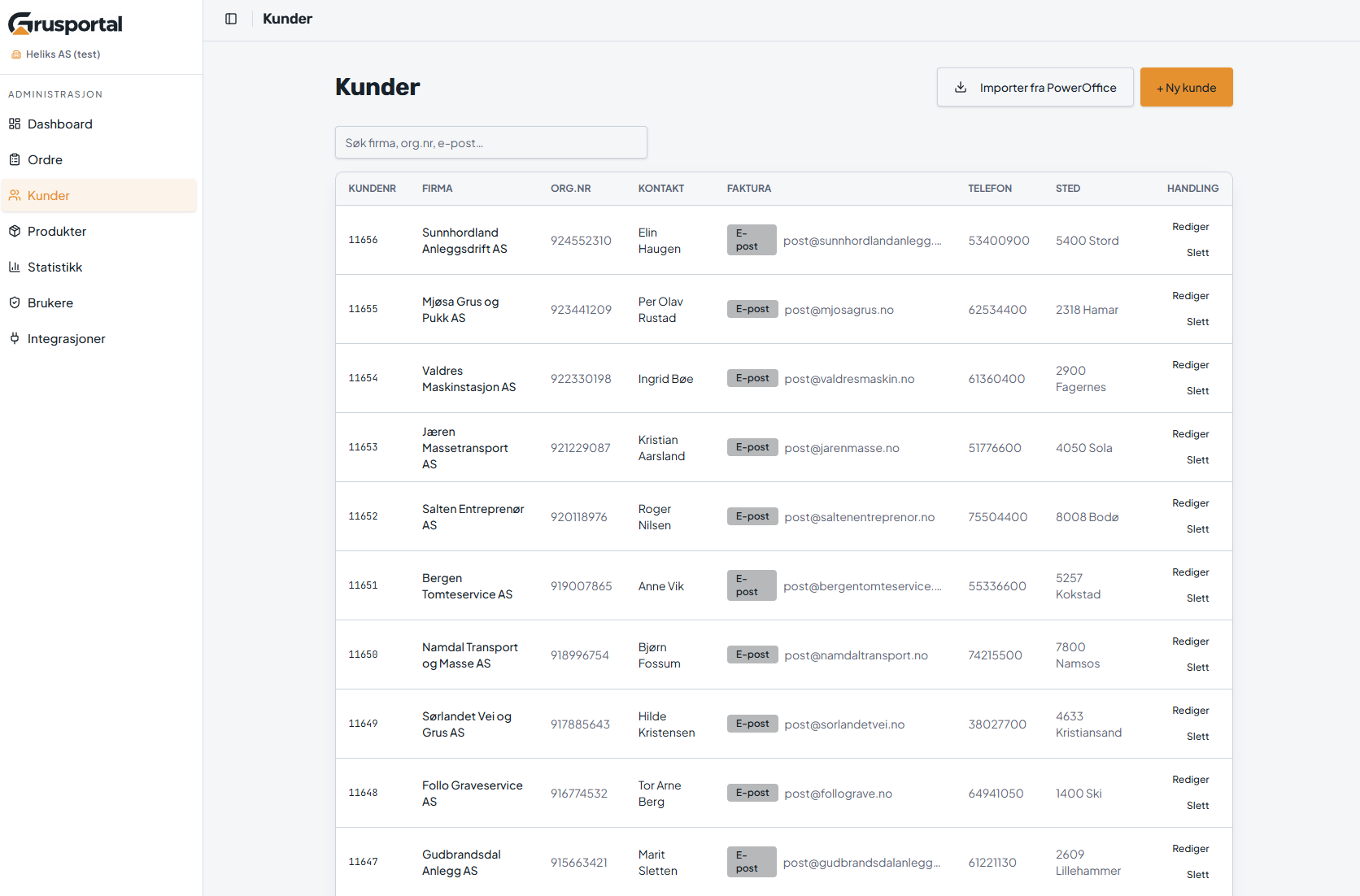The image size is (1360, 896).
Task: Open the Dashboard menu item
Action: click(98, 124)
